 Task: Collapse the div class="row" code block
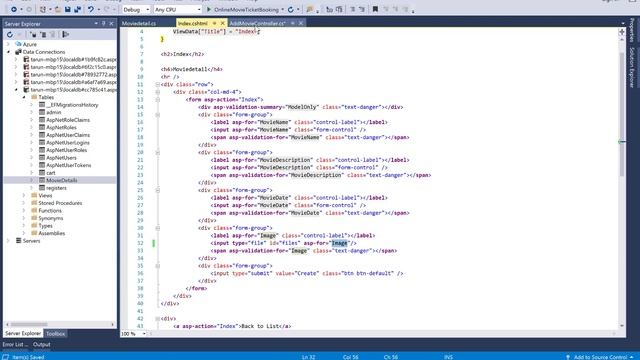pyautogui.click(x=158, y=84)
